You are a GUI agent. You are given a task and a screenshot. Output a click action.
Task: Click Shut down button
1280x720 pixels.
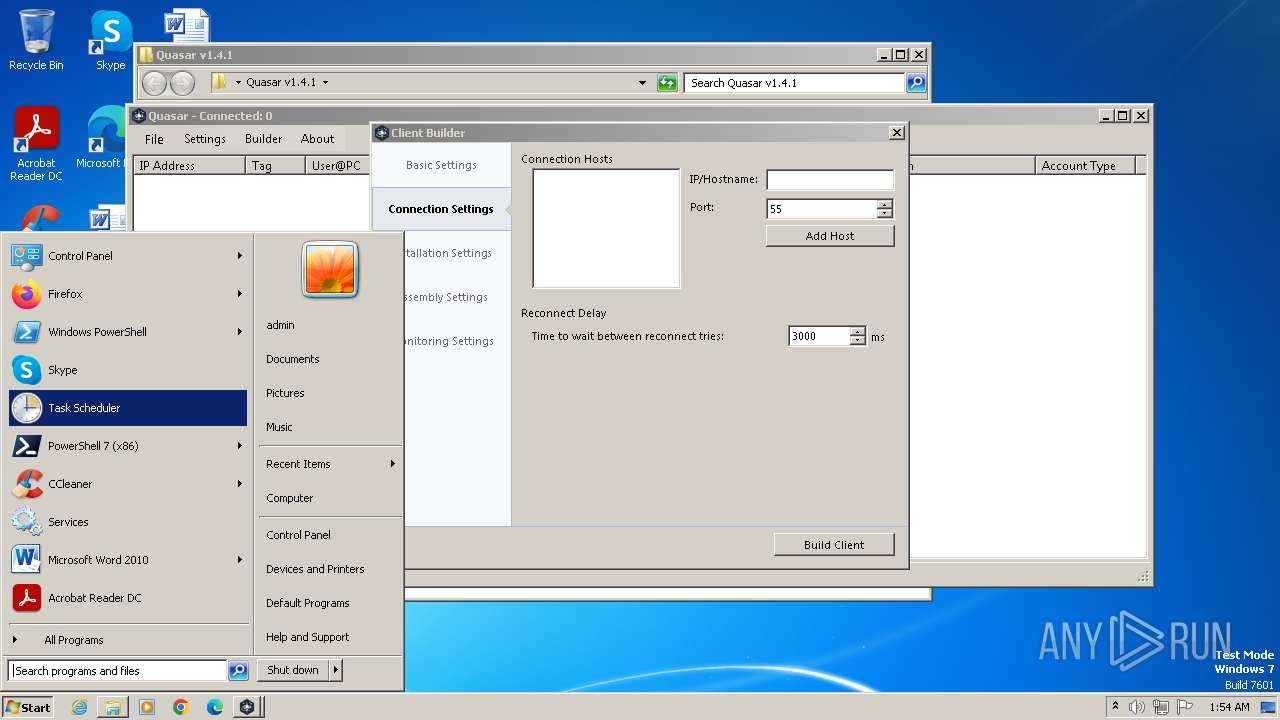tap(293, 671)
